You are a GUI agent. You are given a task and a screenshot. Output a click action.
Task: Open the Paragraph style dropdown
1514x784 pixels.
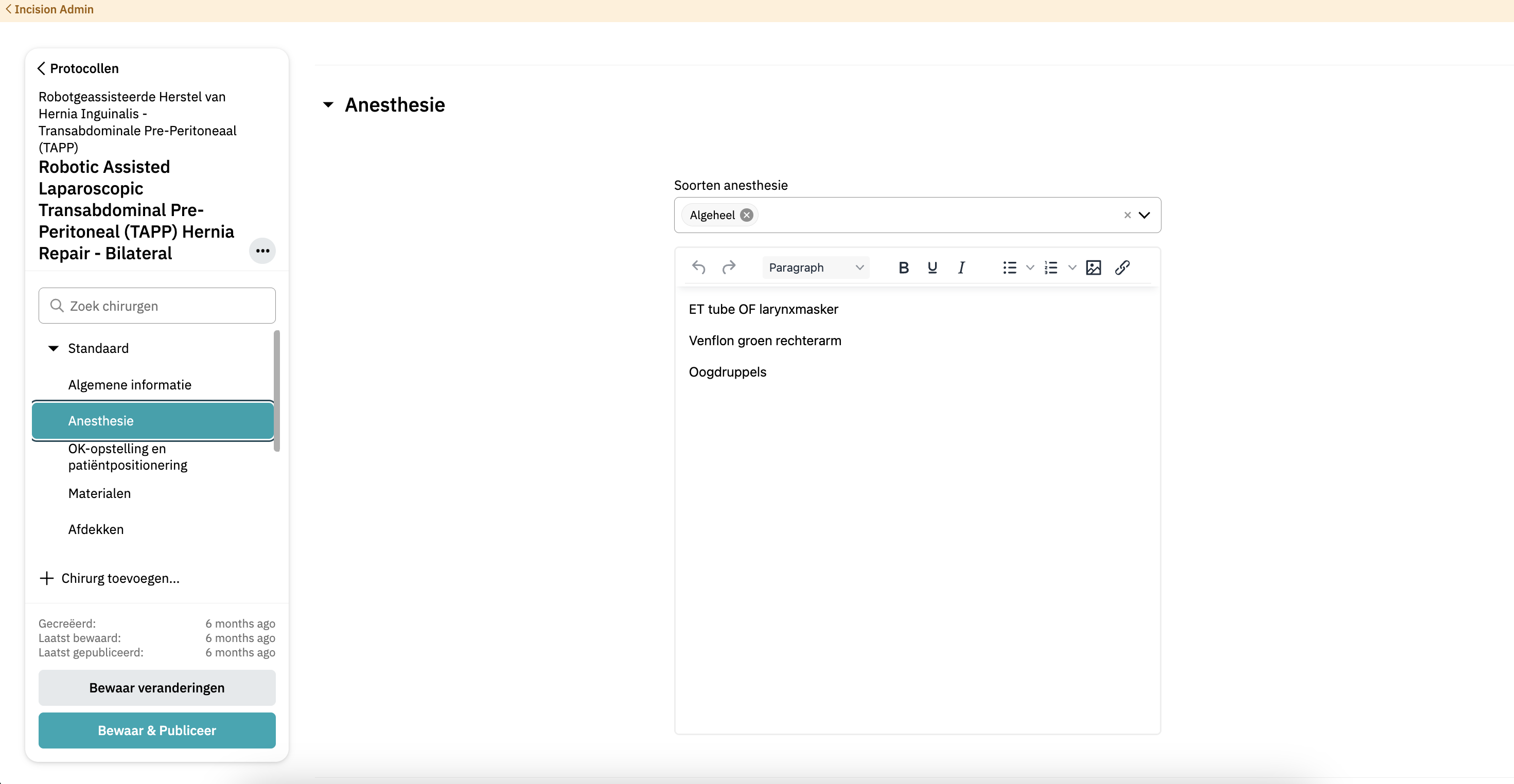point(815,268)
